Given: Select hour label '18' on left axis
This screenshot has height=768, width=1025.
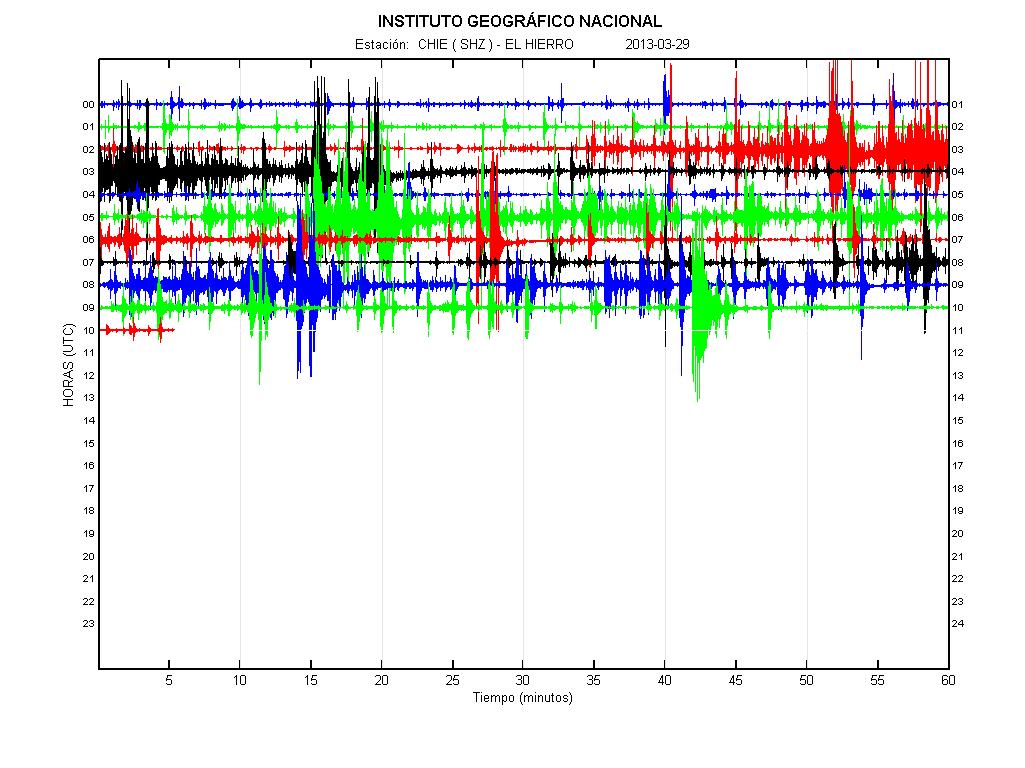Looking at the screenshot, I should 88,511.
